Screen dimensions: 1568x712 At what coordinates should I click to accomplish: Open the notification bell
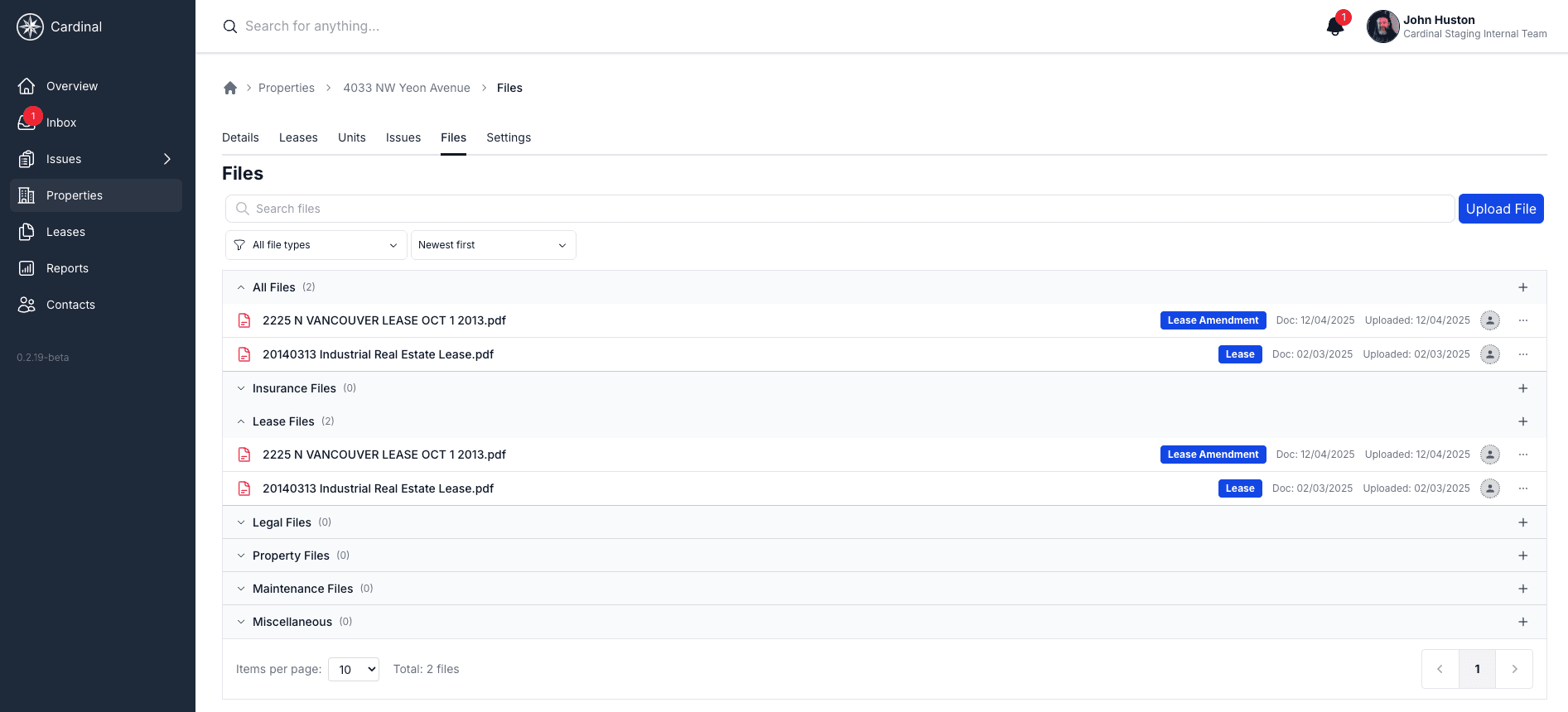point(1335,26)
